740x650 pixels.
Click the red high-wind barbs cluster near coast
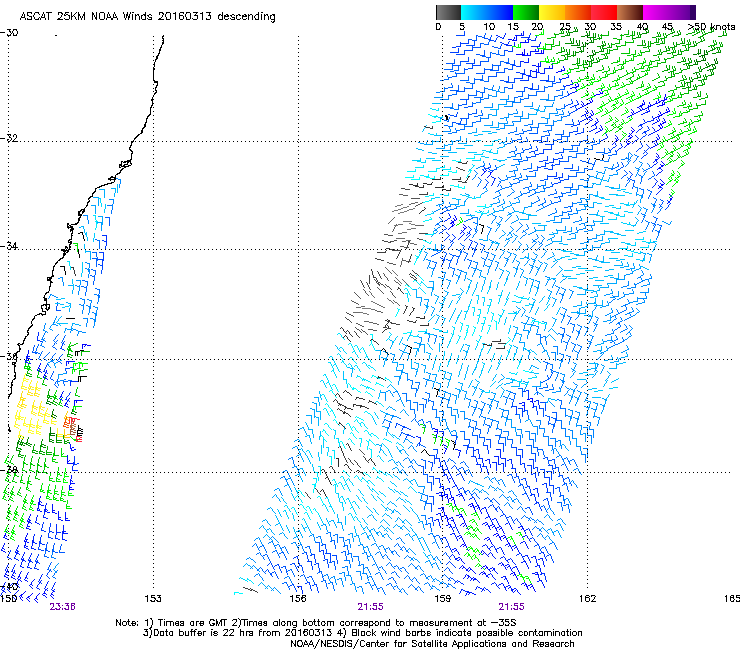tap(74, 428)
